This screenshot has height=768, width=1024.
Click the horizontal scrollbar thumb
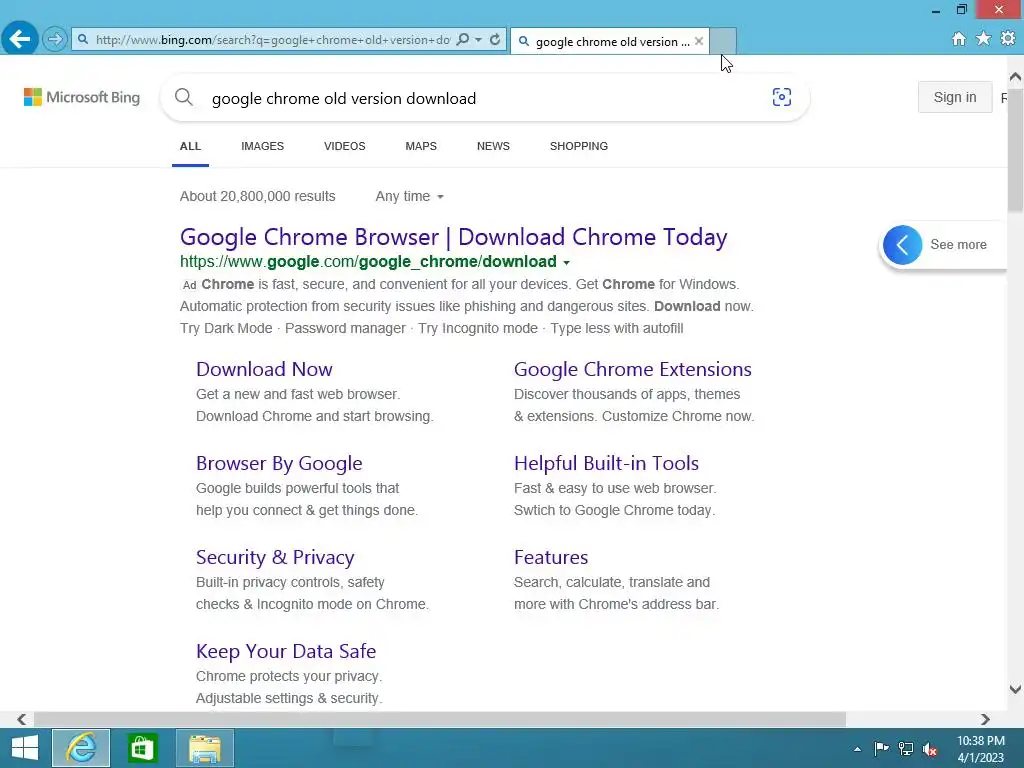click(x=440, y=719)
